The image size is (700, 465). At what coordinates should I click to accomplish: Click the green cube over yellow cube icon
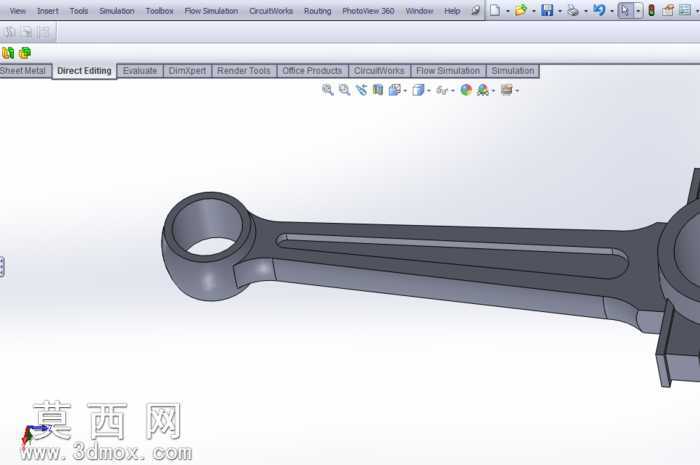[25, 53]
